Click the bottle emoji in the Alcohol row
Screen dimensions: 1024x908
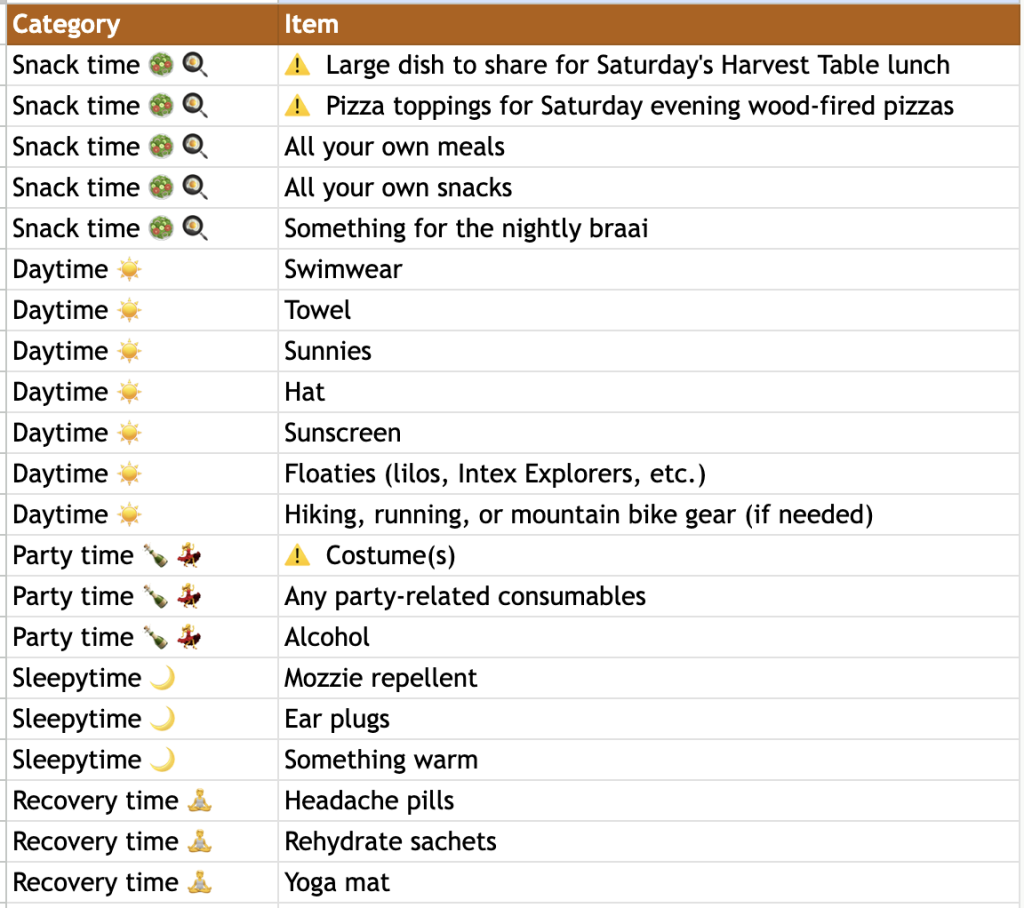pyautogui.click(x=155, y=638)
